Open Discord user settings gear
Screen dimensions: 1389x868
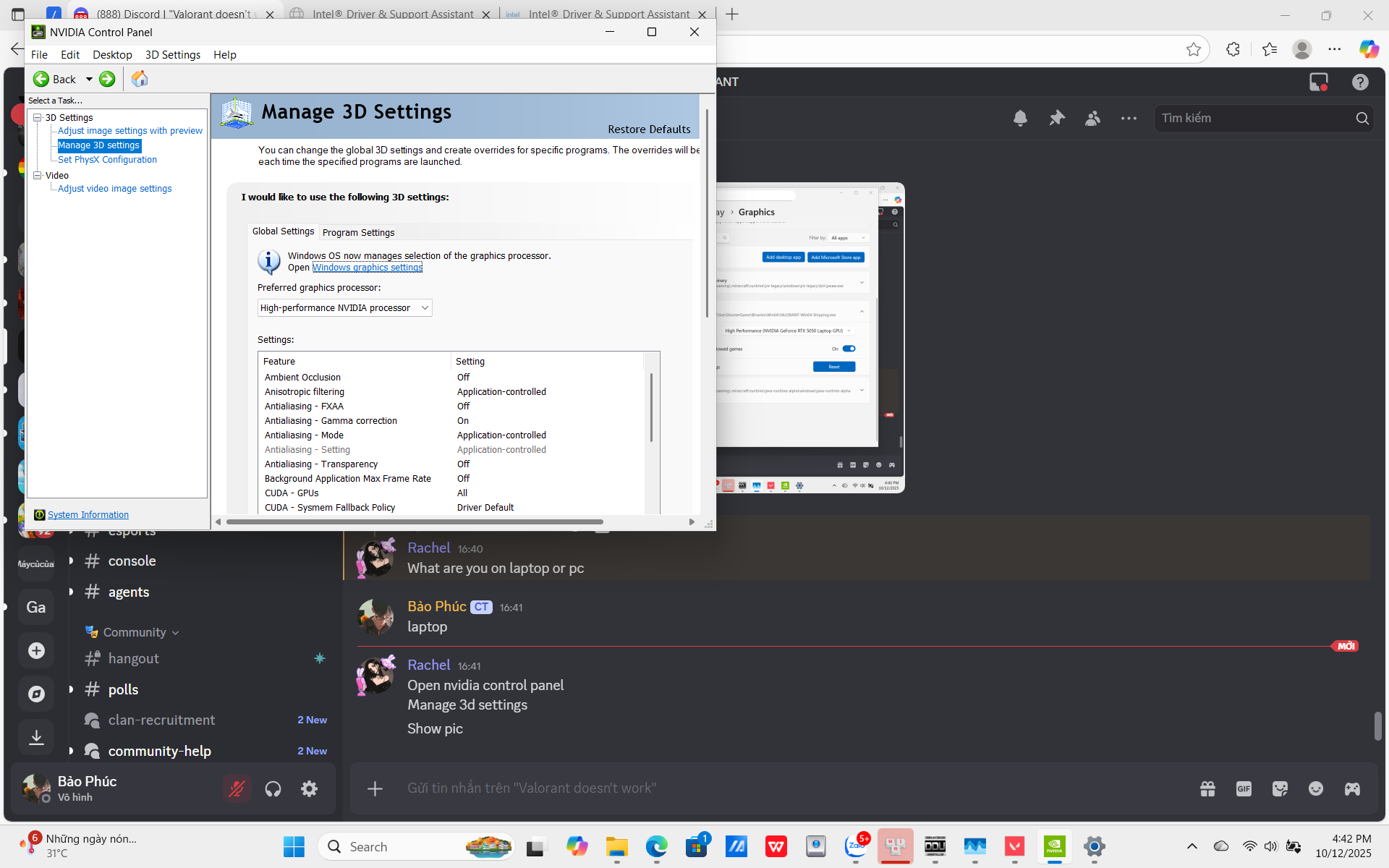[x=309, y=788]
